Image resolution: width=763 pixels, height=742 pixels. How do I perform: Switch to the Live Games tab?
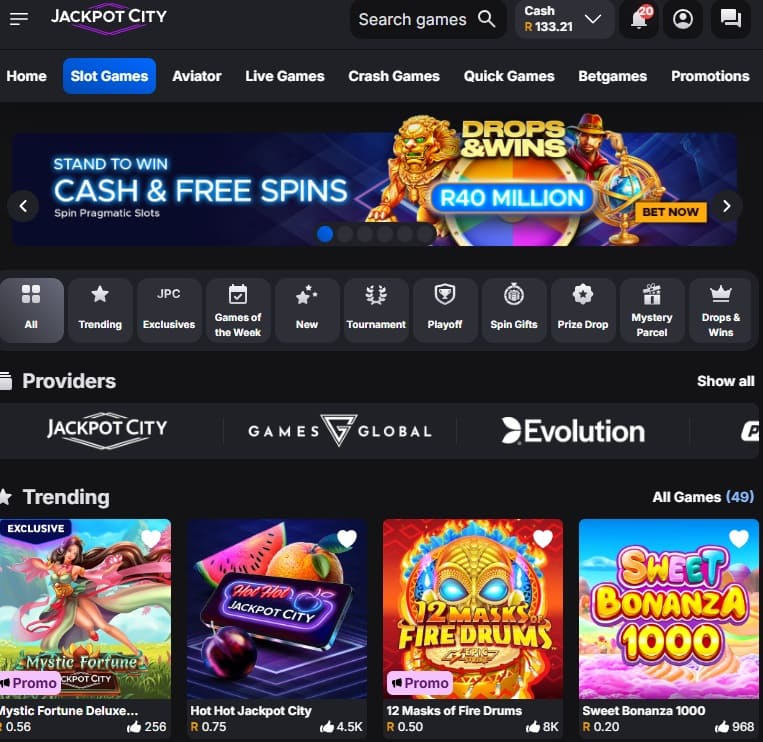click(x=285, y=76)
